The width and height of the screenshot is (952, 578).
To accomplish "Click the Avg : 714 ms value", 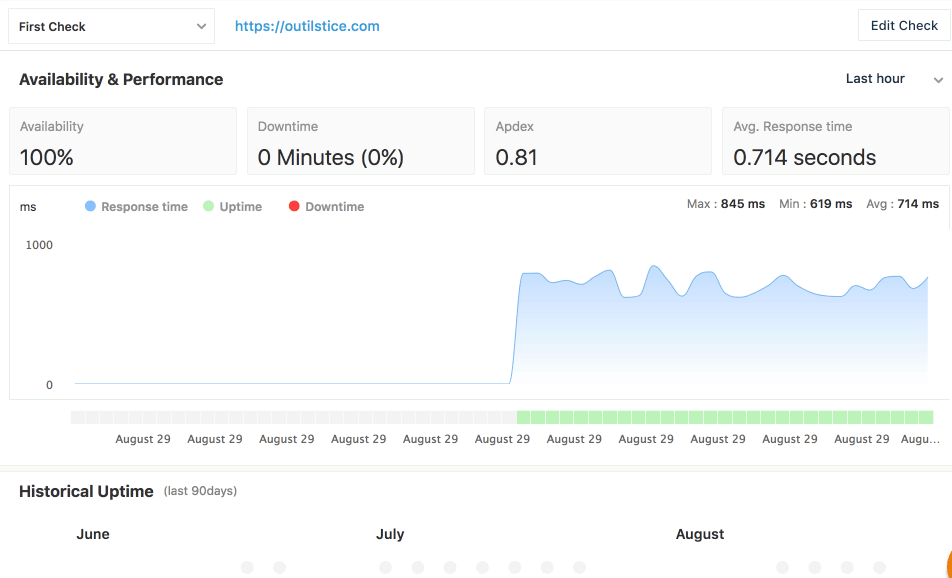I will click(902, 204).
